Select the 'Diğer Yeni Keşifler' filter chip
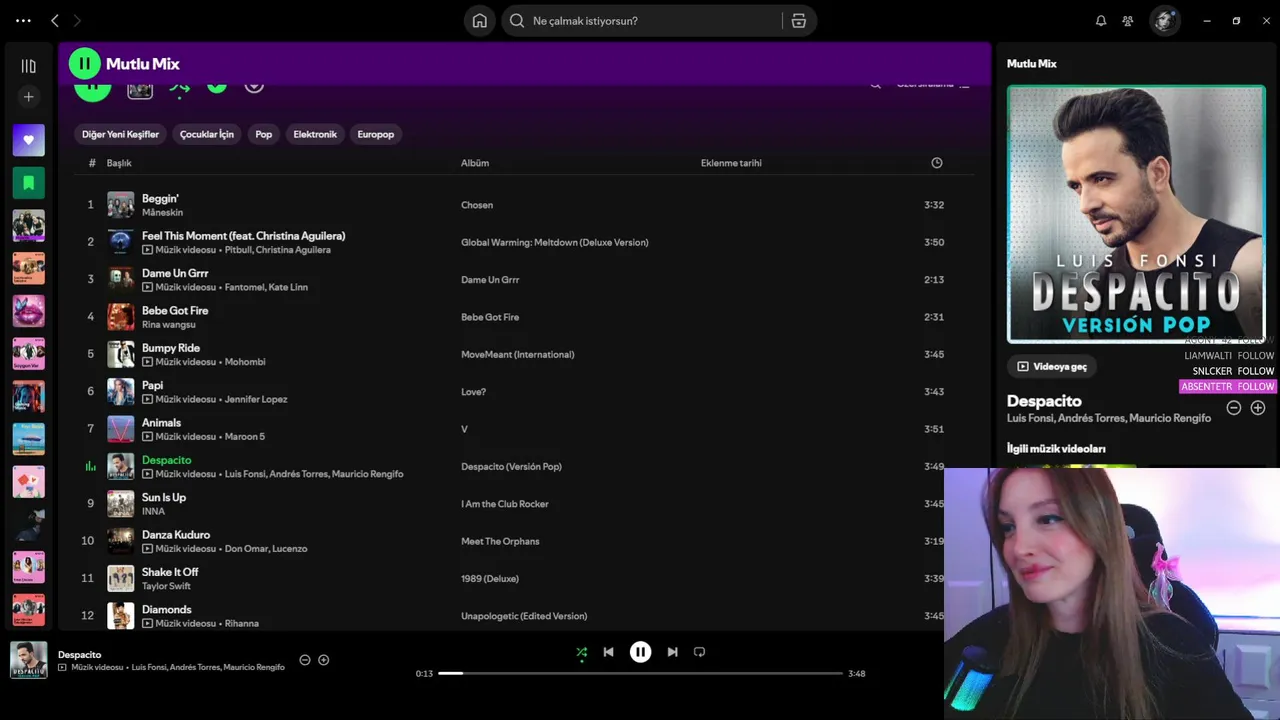This screenshot has width=1280, height=720. point(120,134)
